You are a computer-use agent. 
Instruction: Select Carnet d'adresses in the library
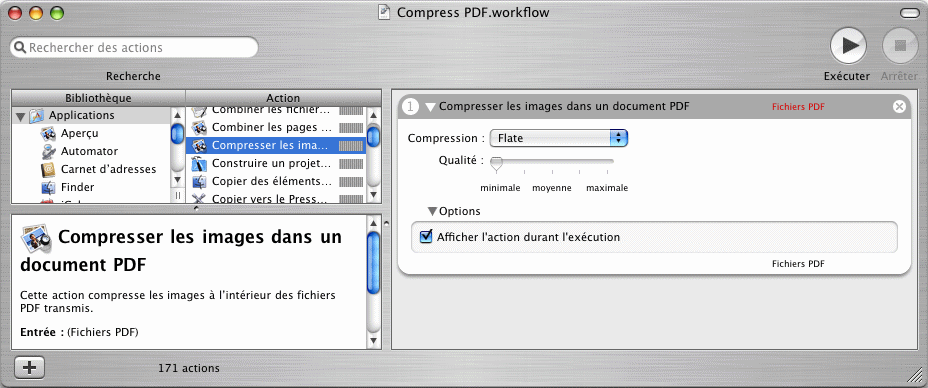pyautogui.click(x=108, y=169)
